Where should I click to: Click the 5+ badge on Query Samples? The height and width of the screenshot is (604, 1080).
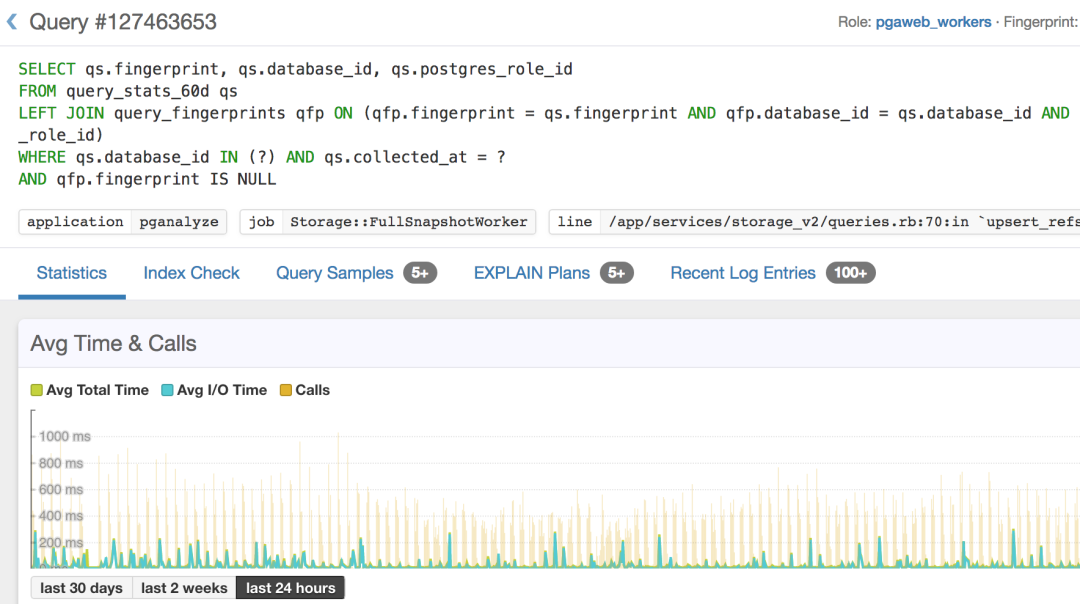(420, 273)
